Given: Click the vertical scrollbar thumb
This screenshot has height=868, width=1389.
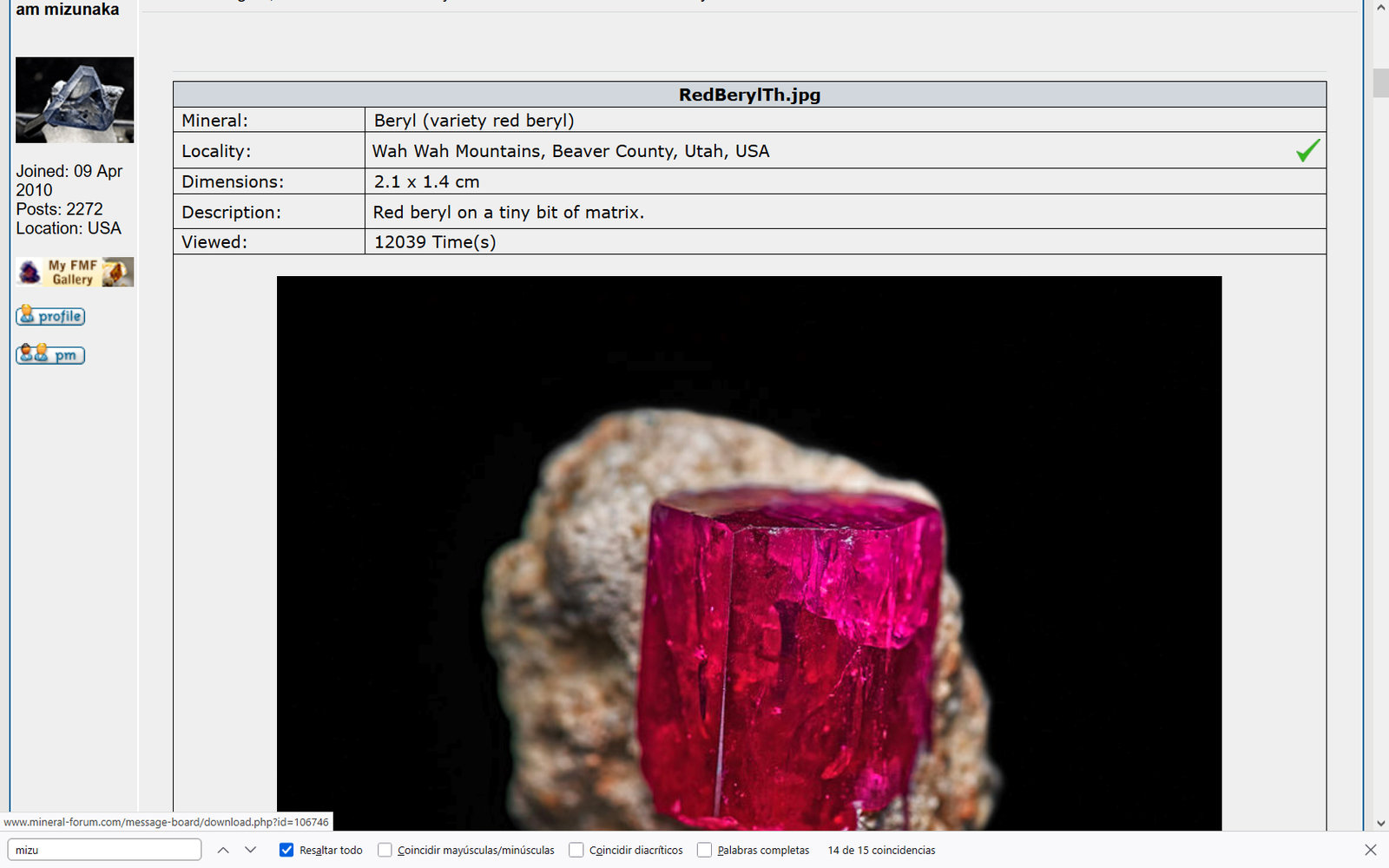Looking at the screenshot, I should click(1380, 82).
